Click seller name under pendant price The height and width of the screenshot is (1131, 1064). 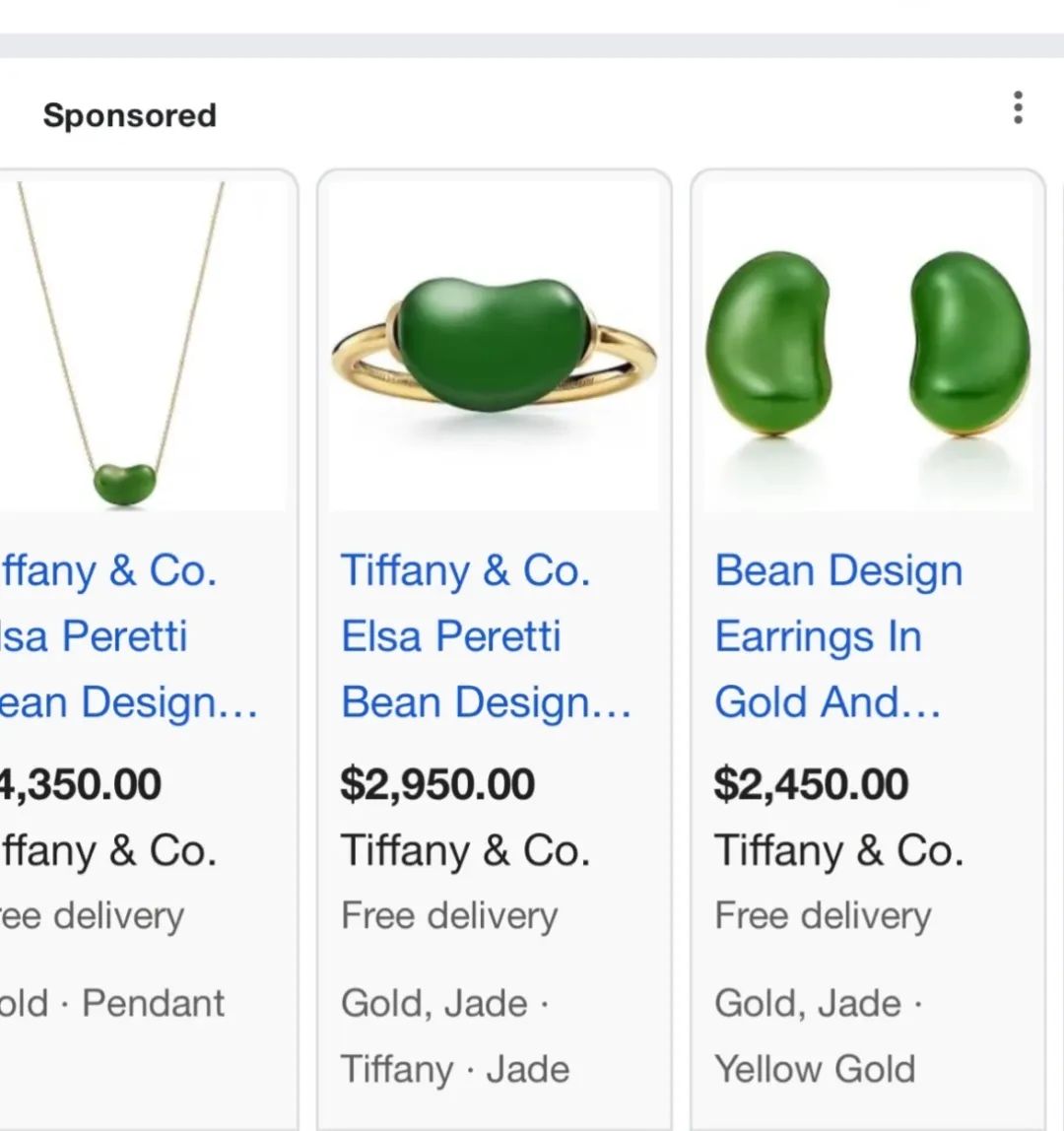(108, 850)
